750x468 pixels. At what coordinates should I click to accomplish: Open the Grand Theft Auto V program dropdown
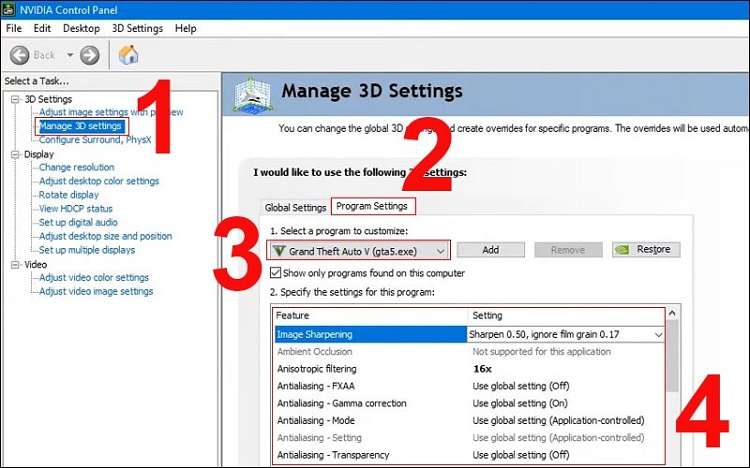point(358,250)
